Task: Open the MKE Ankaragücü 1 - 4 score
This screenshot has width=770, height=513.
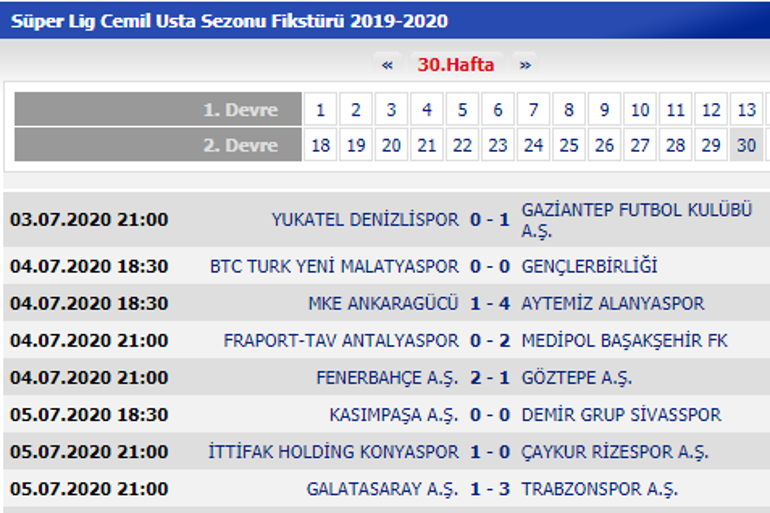Action: coord(490,304)
